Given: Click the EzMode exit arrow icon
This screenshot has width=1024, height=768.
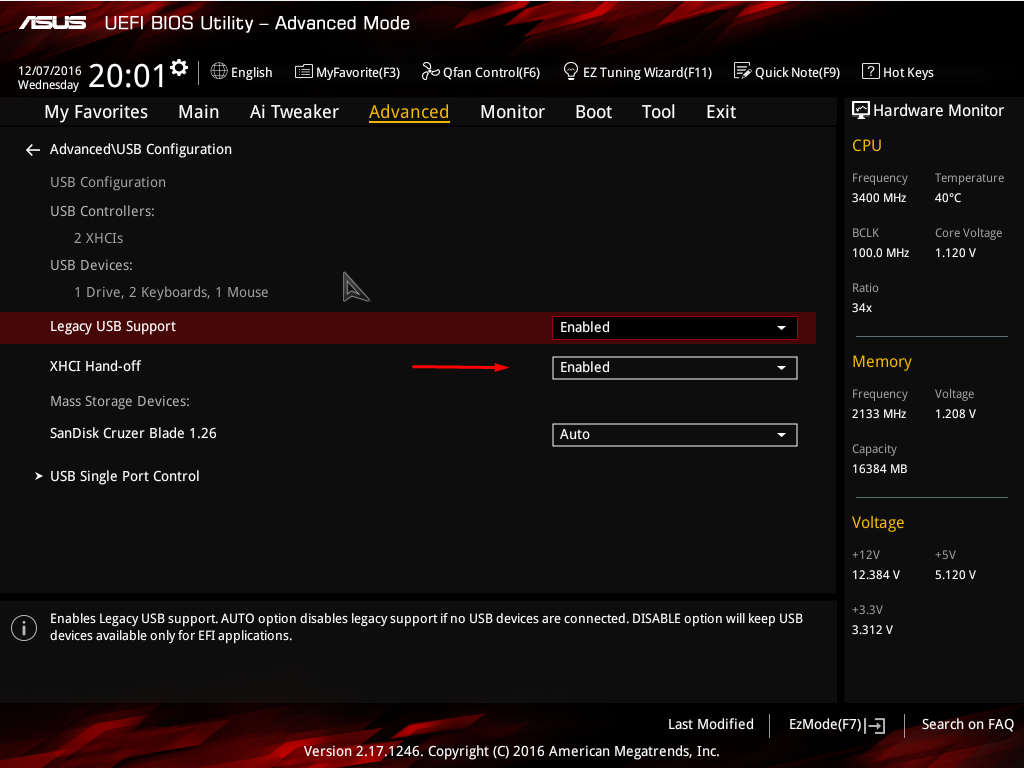Looking at the screenshot, I should [x=876, y=726].
